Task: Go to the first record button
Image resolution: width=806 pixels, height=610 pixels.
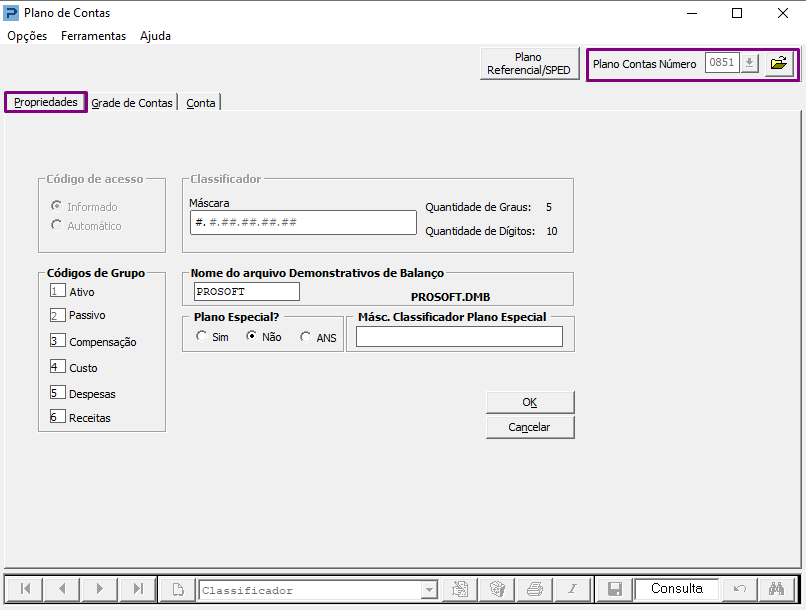Action: pyautogui.click(x=25, y=588)
